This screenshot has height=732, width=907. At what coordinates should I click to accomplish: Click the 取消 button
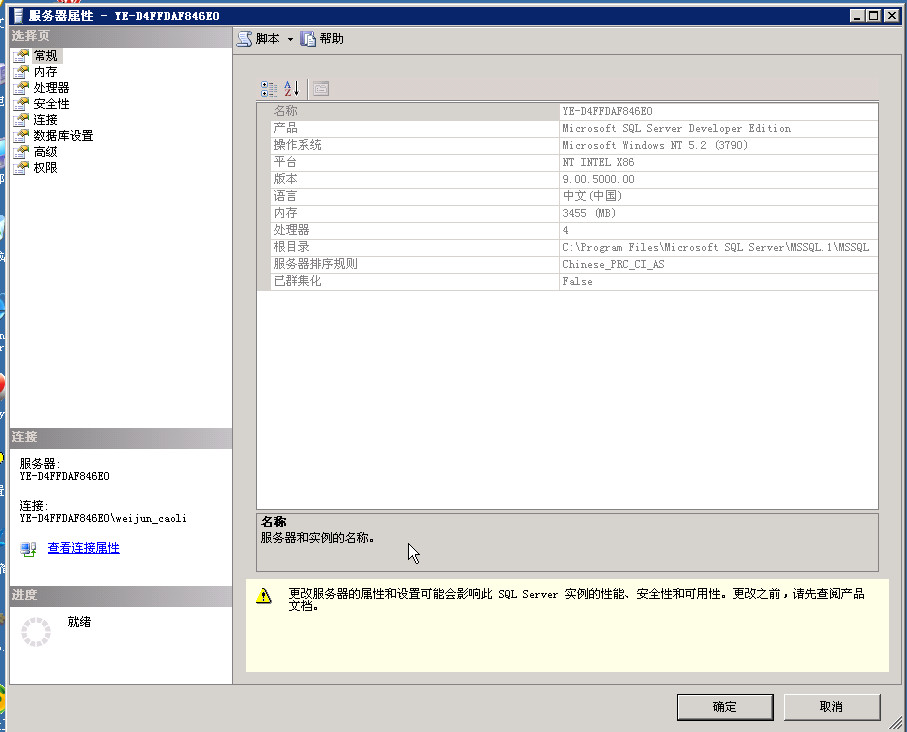coord(831,707)
